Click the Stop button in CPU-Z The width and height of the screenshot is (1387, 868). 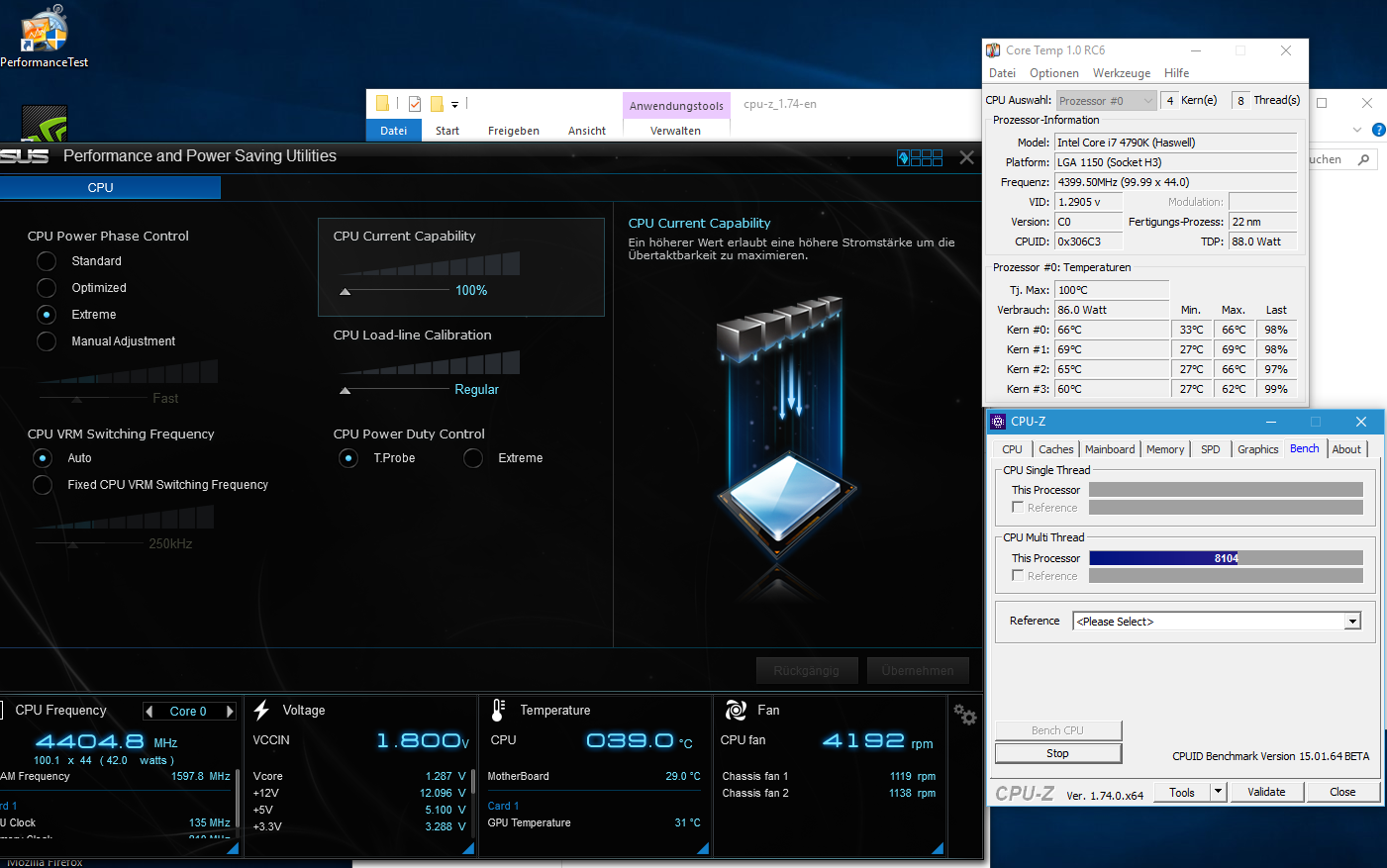(1058, 753)
